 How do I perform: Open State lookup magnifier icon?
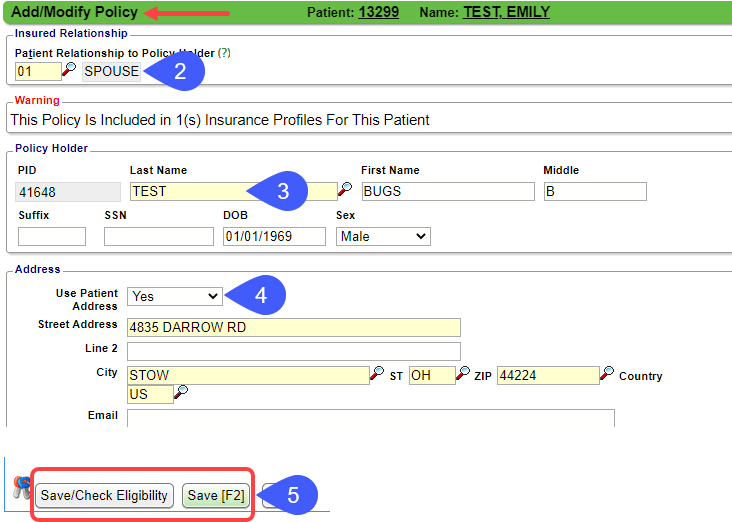point(463,373)
